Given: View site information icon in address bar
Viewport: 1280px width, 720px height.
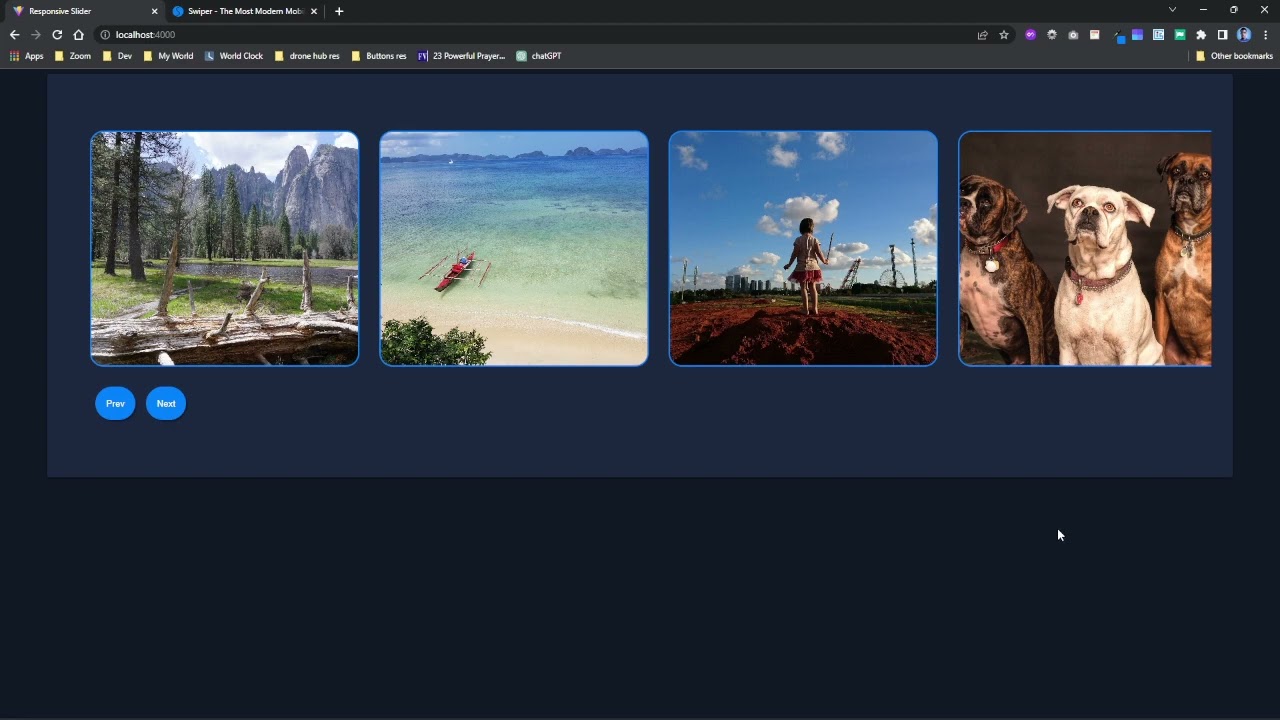Looking at the screenshot, I should [105, 35].
